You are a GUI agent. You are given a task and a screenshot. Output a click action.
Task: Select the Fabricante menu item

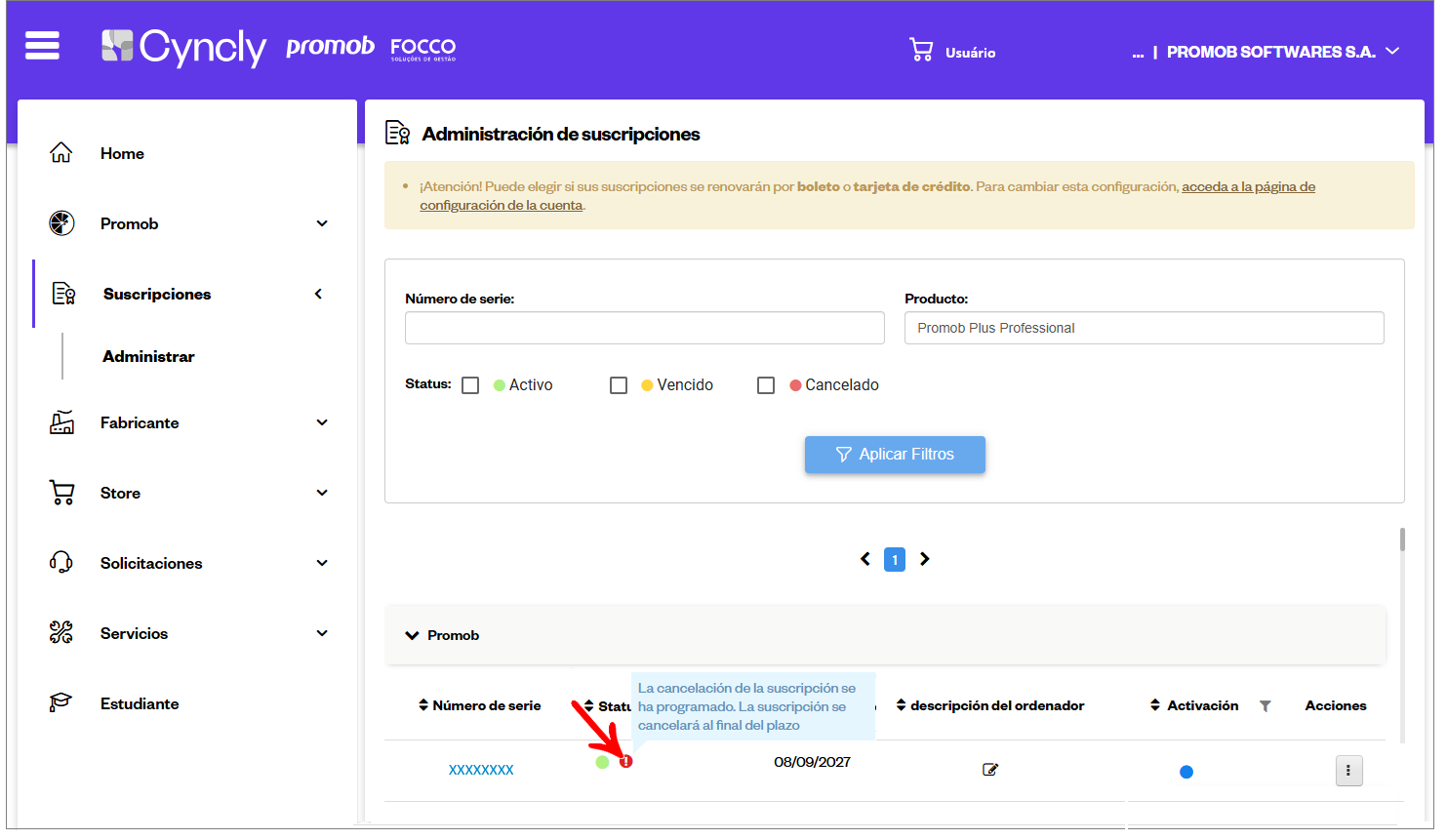(x=140, y=422)
